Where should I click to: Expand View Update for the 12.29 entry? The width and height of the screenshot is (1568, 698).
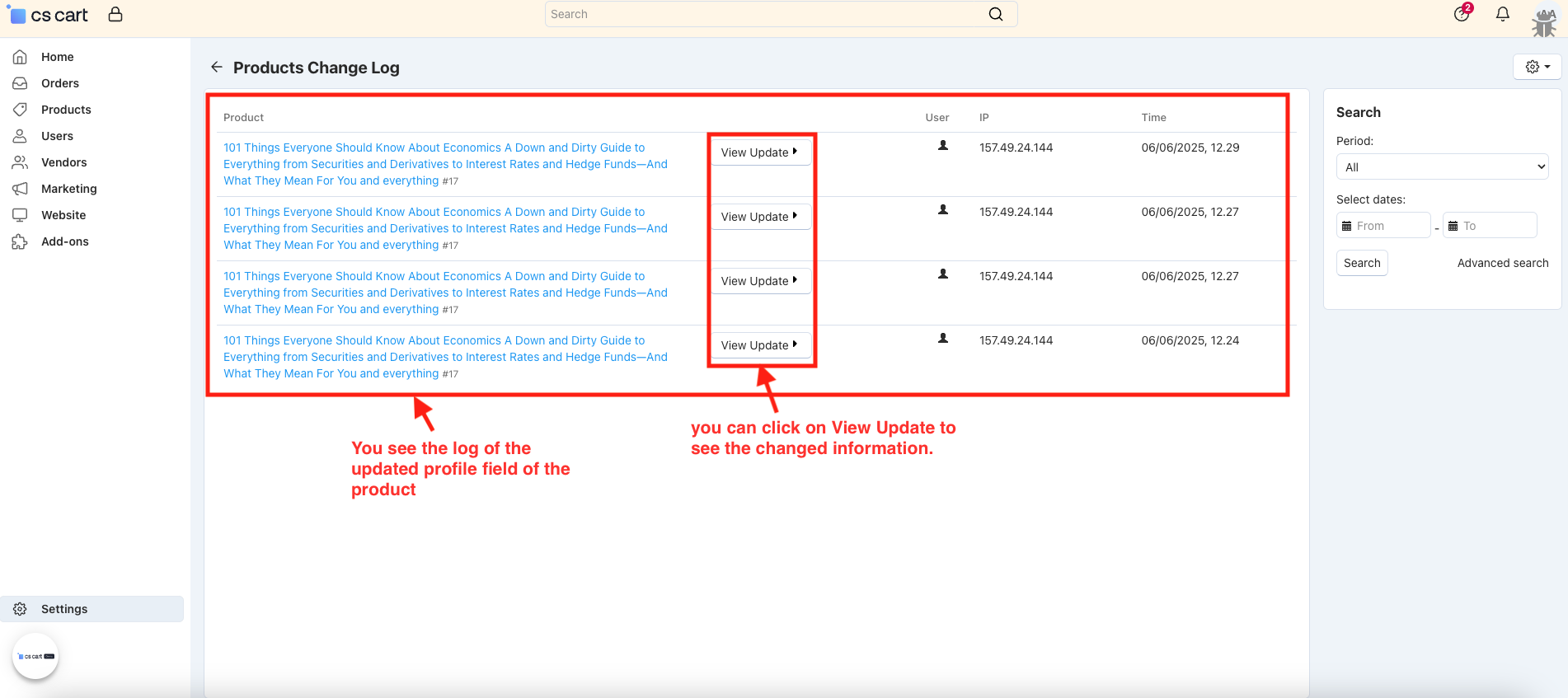coord(761,152)
